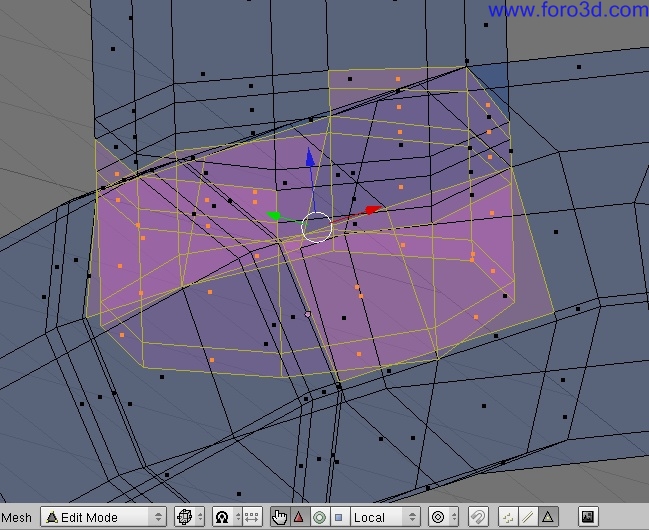This screenshot has height=530, width=649.
Task: Switch to vertex select mode
Action: click(x=508, y=517)
